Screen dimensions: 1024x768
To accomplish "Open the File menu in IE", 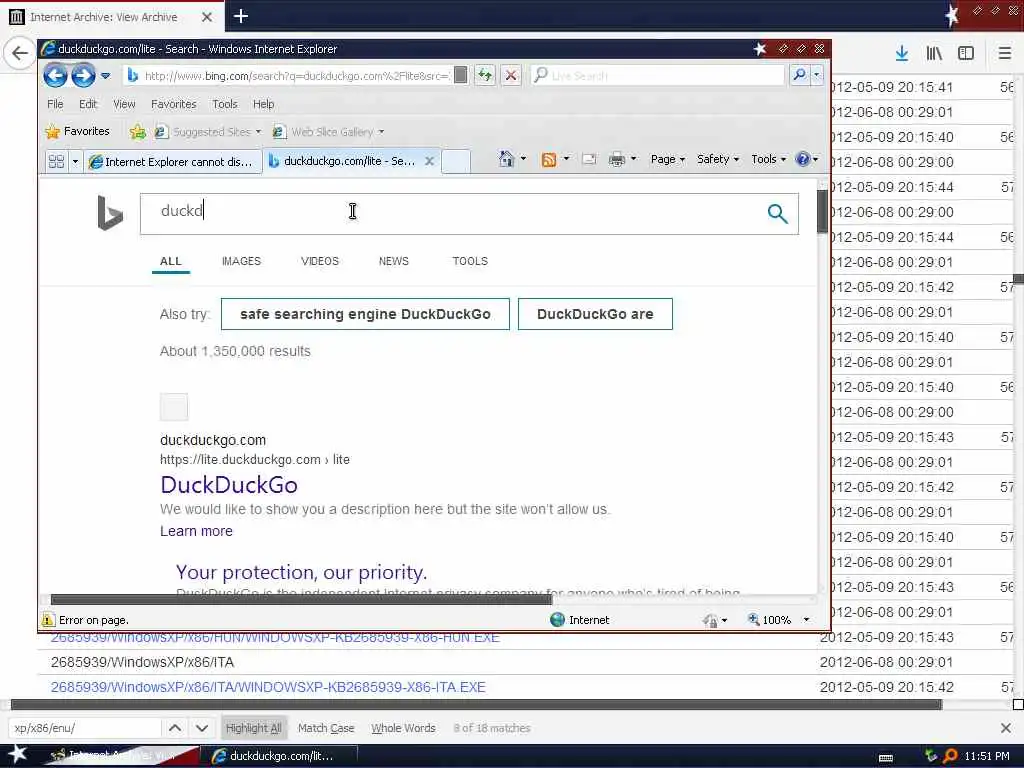I will [56, 104].
